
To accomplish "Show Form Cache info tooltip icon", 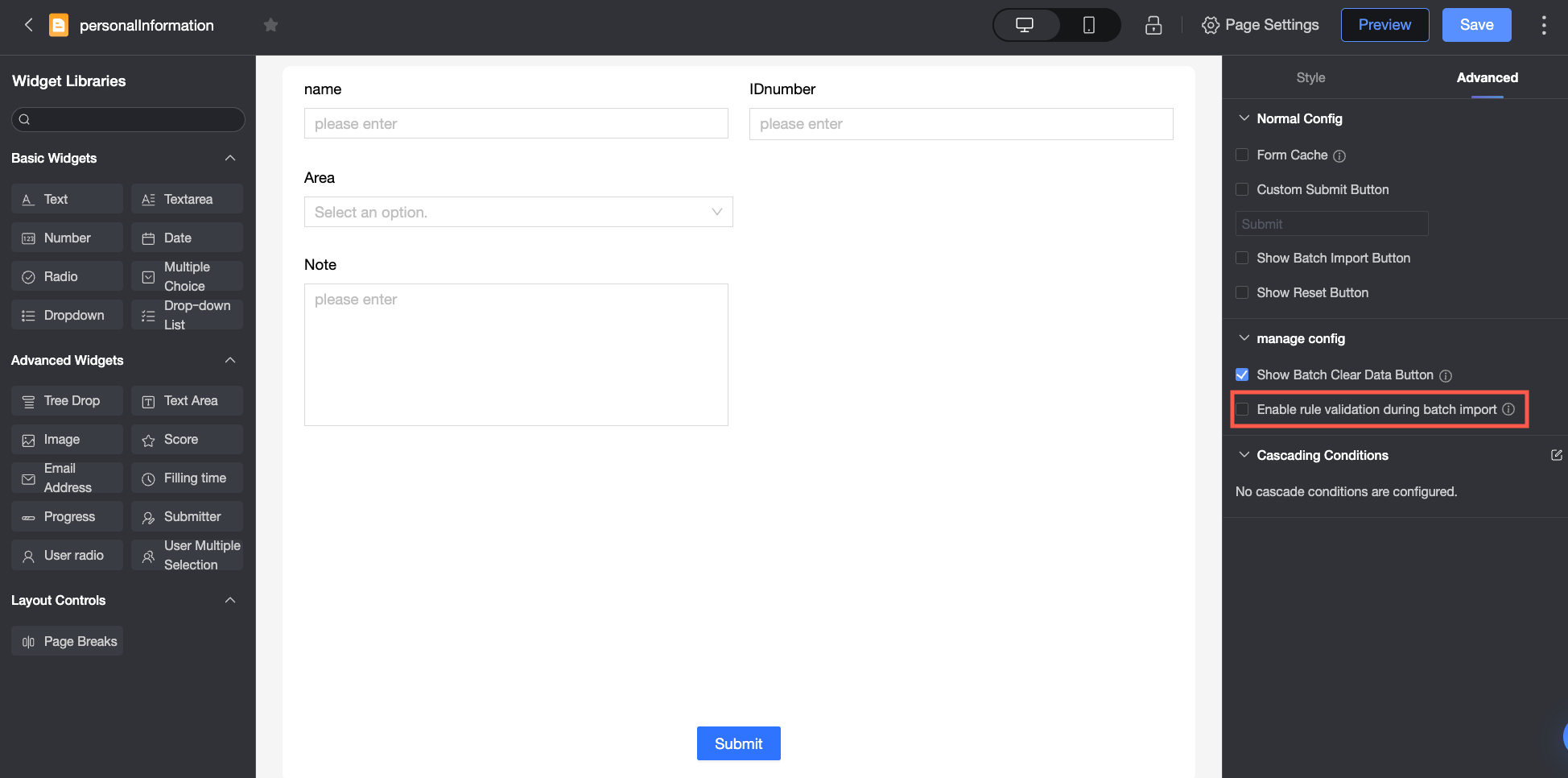I will point(1339,155).
